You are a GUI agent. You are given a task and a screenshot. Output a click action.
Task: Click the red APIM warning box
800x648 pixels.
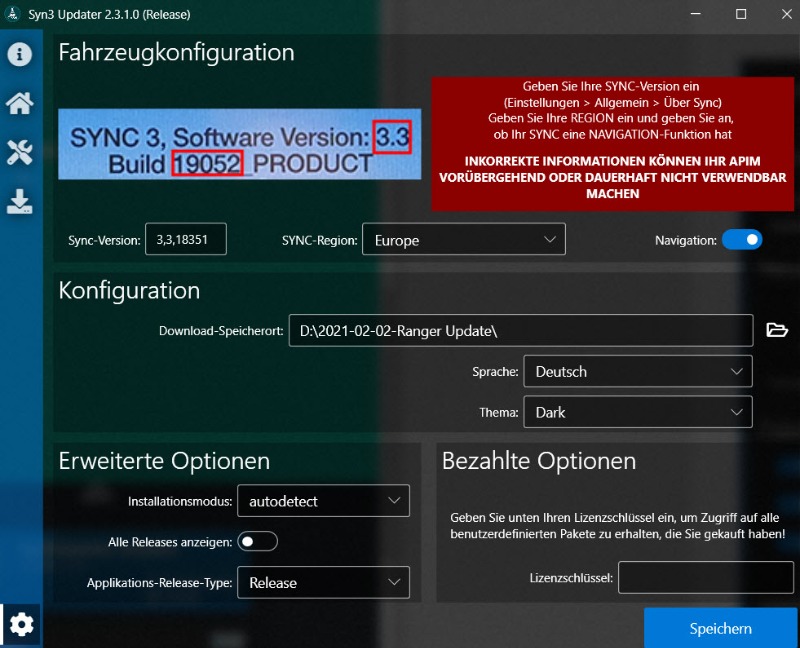[612, 144]
